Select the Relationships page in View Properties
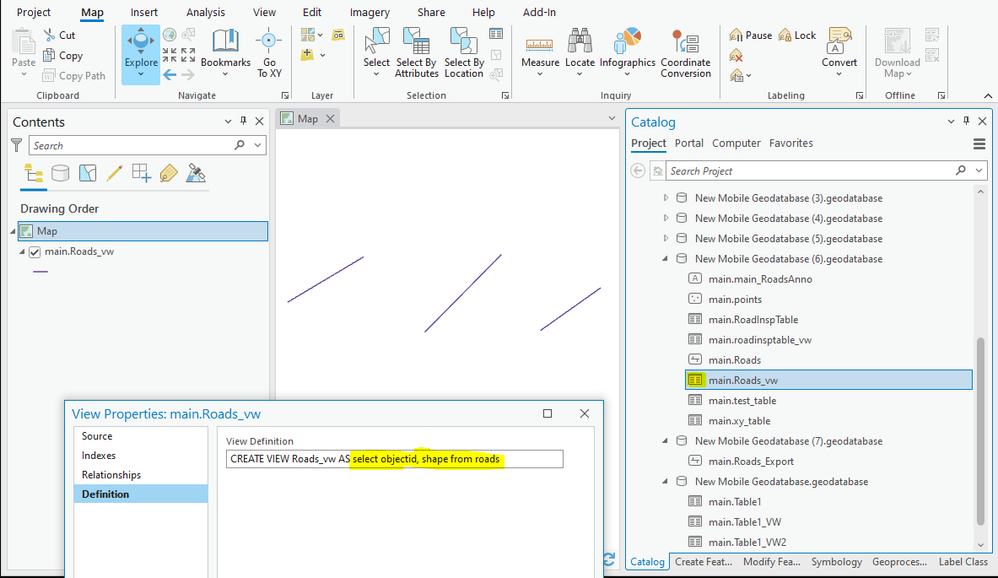This screenshot has height=578, width=998. (141, 475)
